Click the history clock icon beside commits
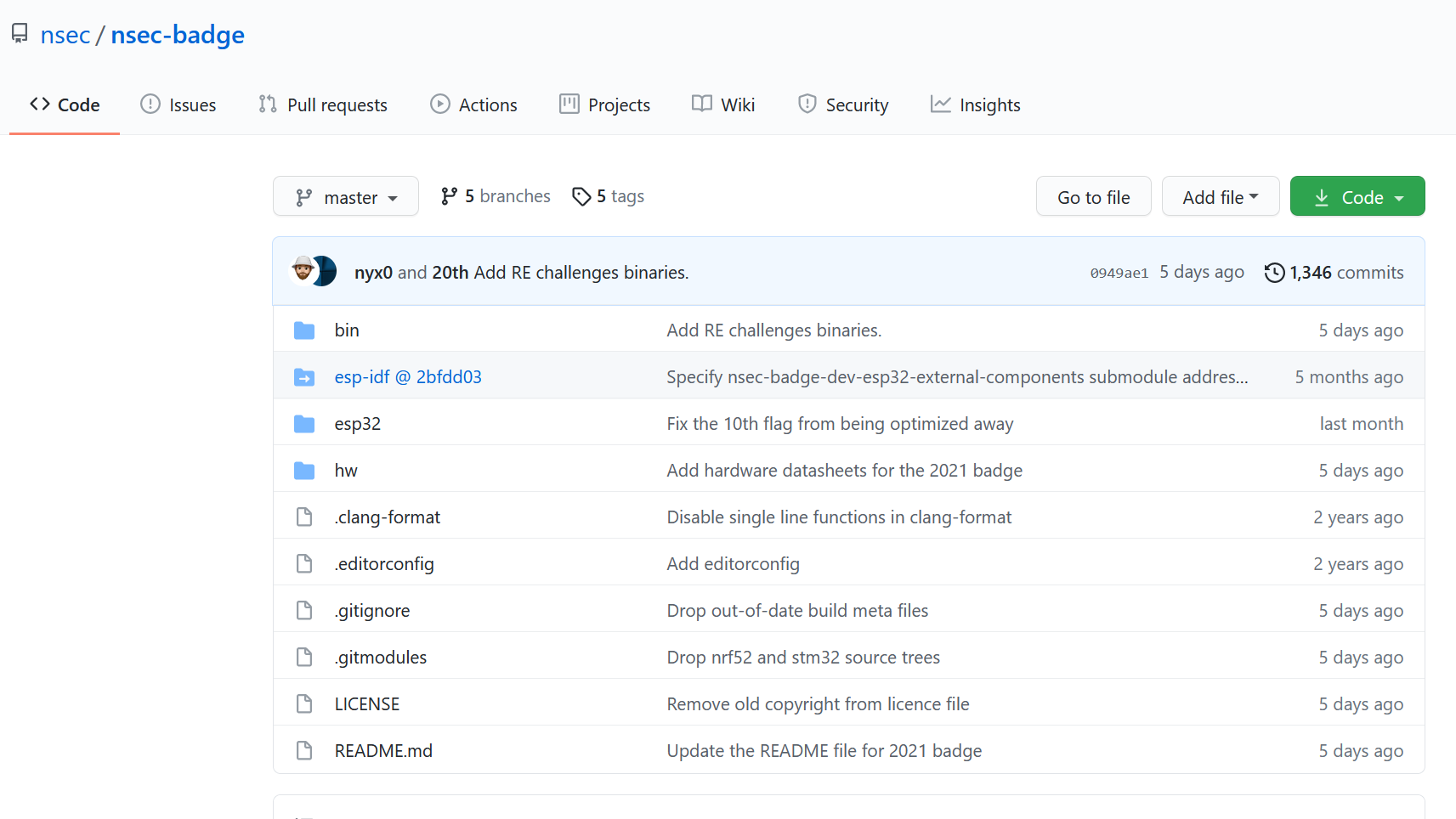1456x819 pixels. click(1274, 273)
